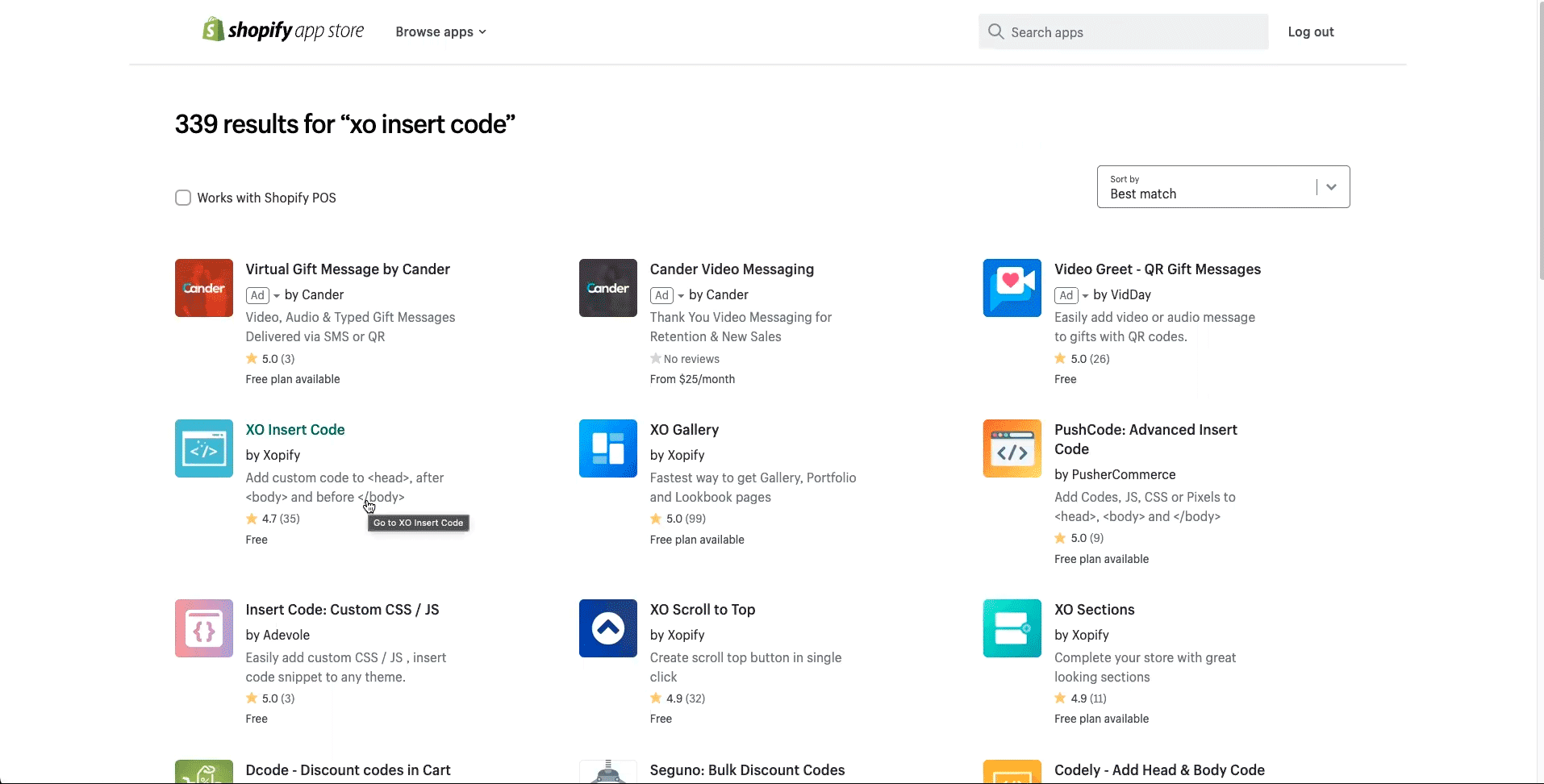Open the XO Gallery title link
1544x784 pixels.
tap(684, 429)
